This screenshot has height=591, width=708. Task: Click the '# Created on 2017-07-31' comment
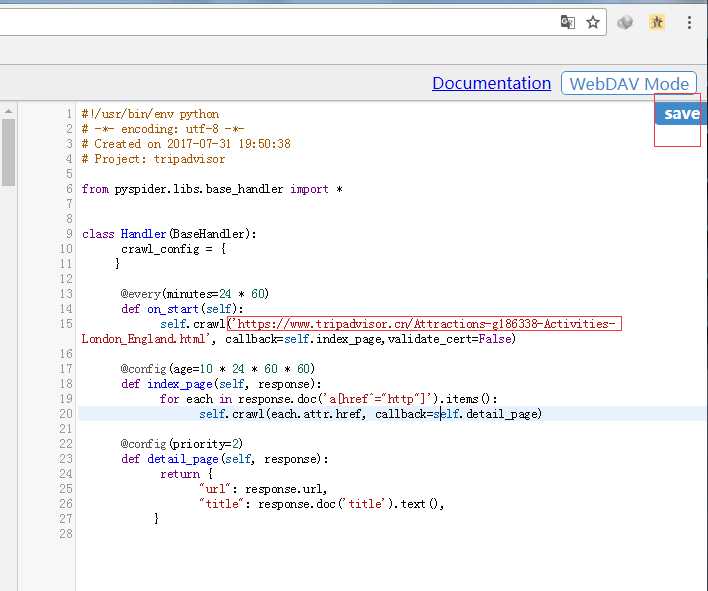pos(186,144)
